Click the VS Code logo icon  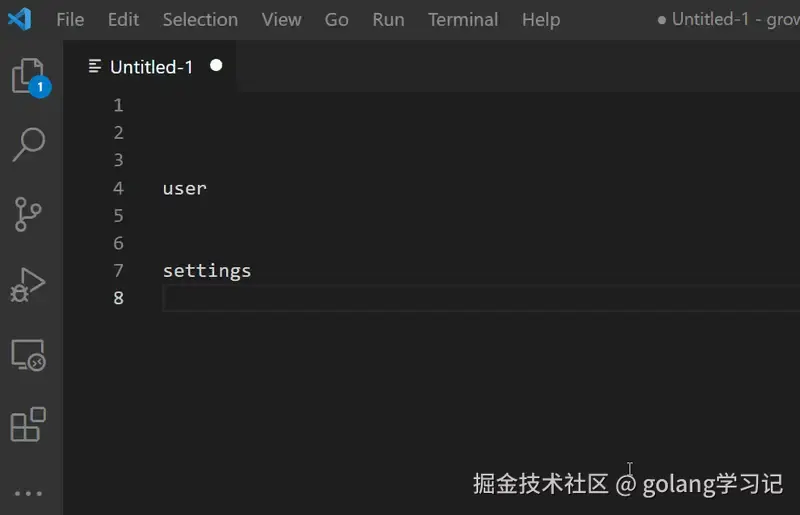tap(20, 19)
